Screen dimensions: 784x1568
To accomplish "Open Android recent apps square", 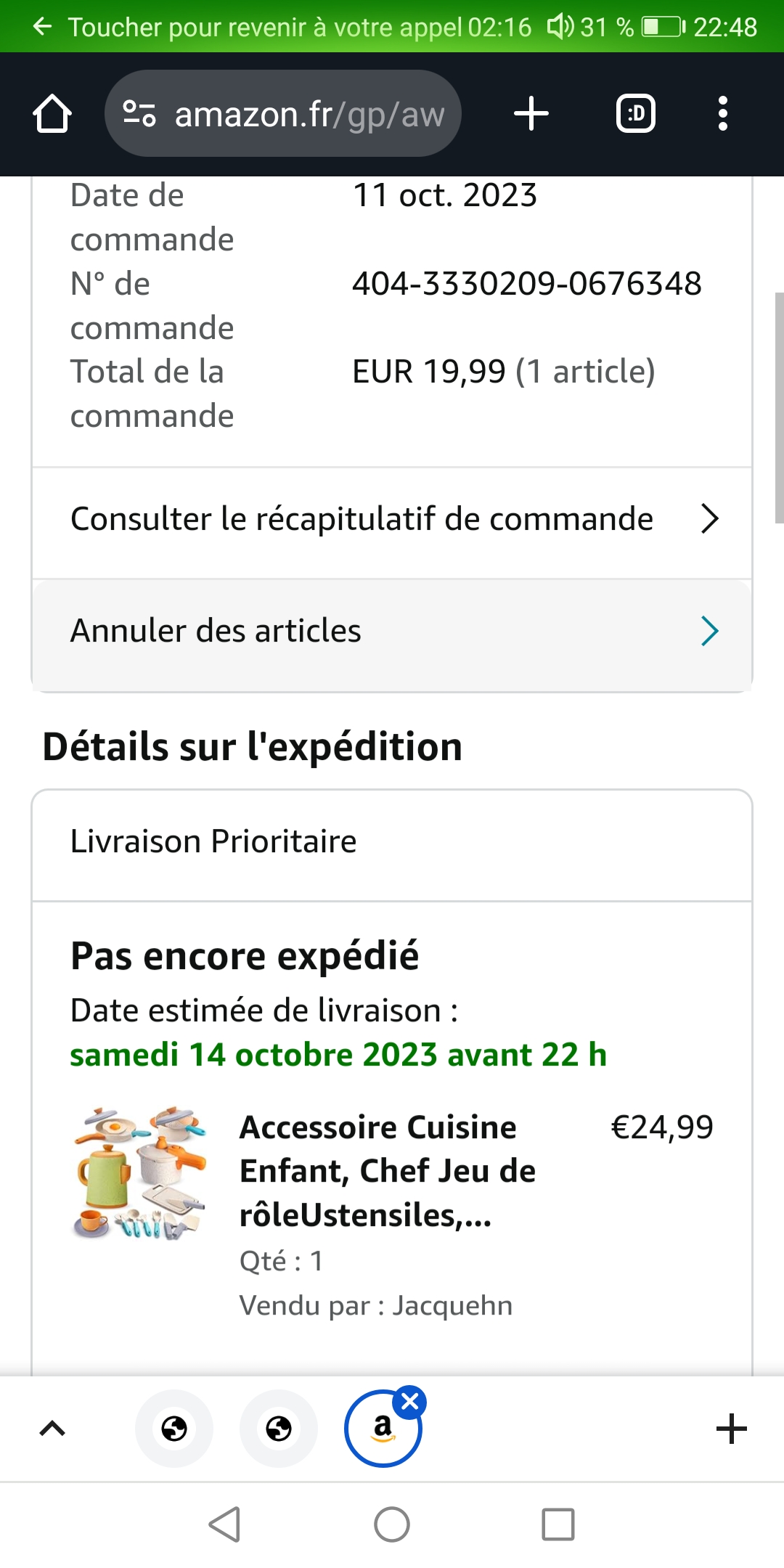I will (x=558, y=1524).
